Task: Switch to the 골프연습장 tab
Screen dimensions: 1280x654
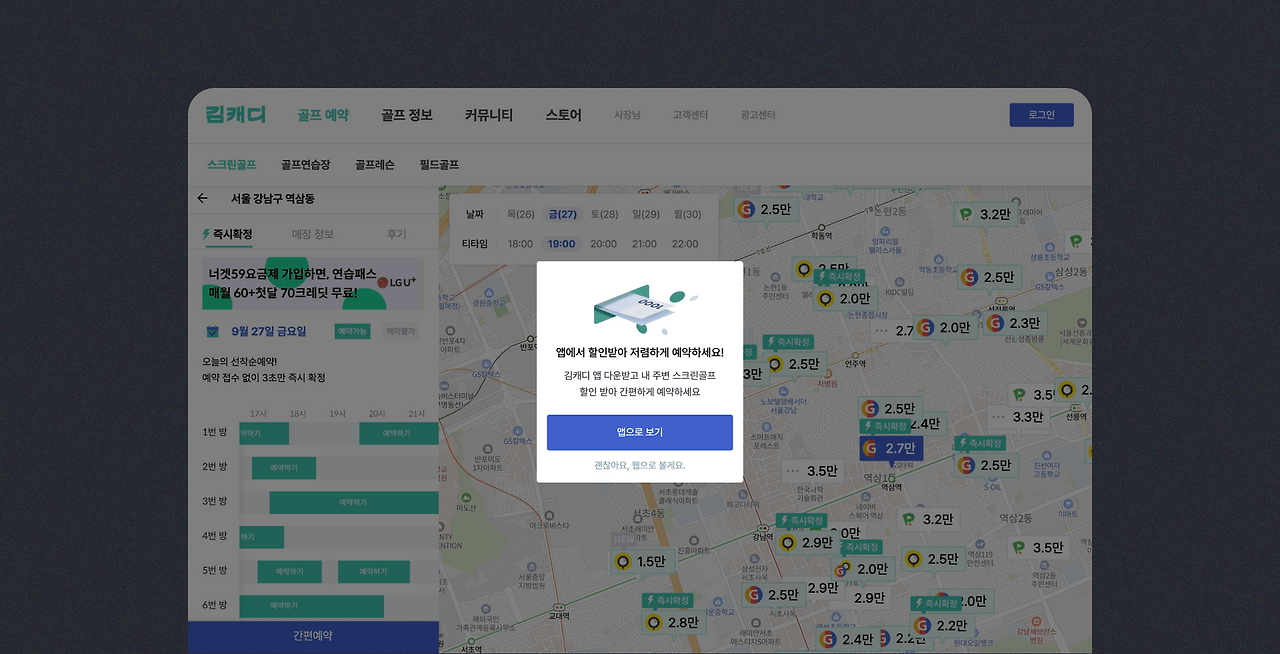Action: 305,165
